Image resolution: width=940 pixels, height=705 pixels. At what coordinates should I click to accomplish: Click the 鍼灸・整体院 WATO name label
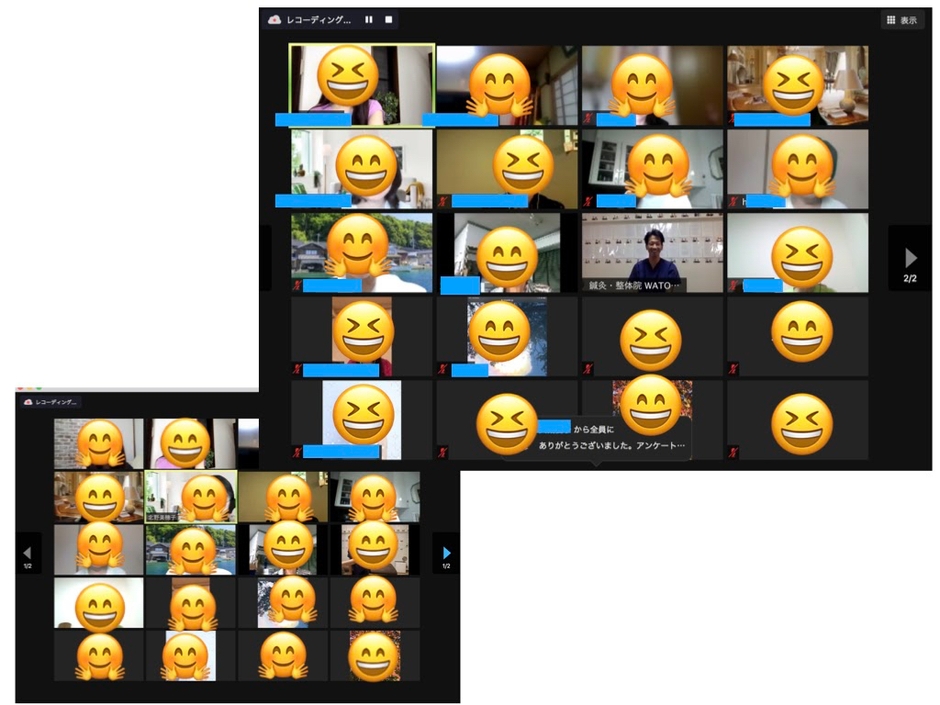coord(634,285)
